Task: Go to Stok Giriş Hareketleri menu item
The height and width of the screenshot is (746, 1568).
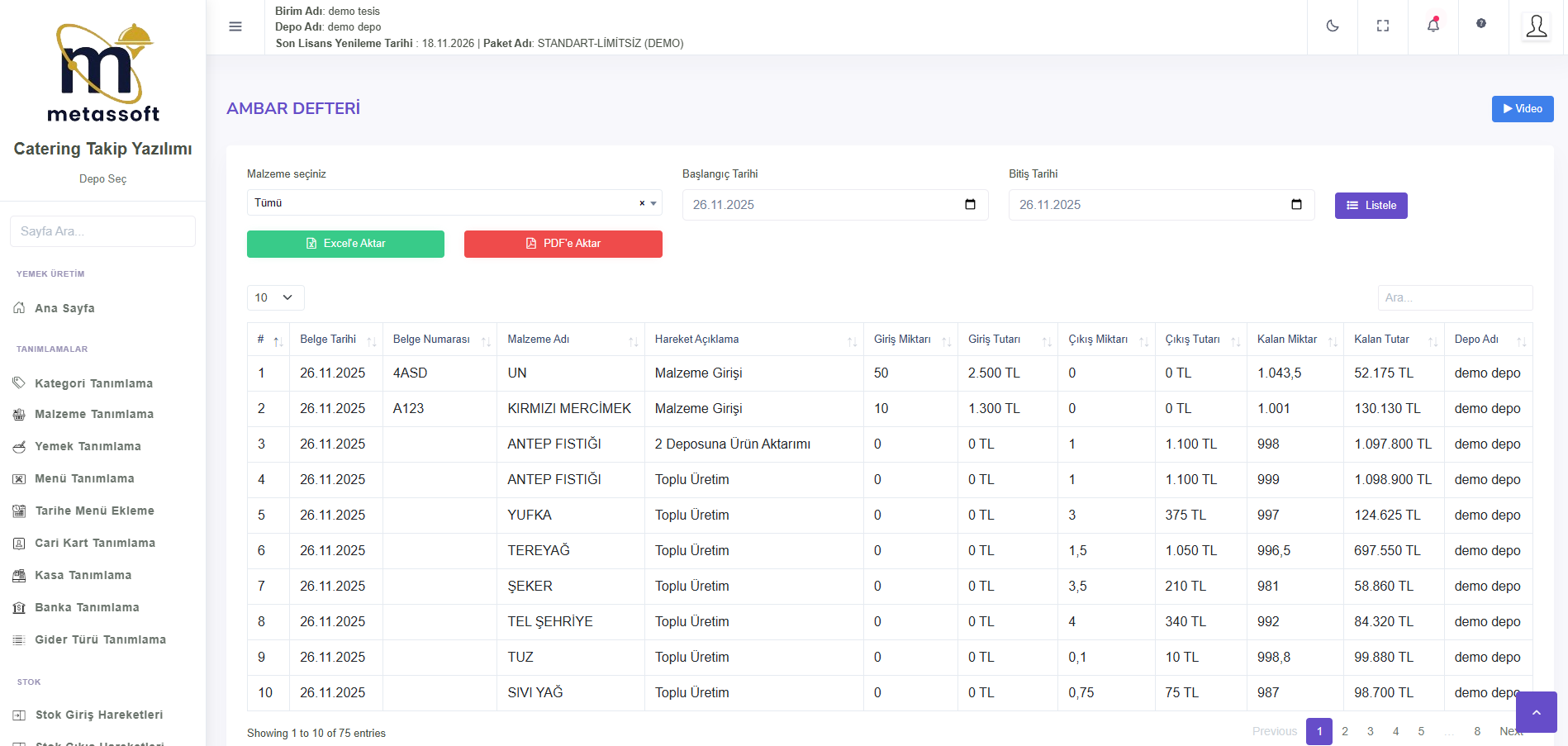Action: click(x=98, y=715)
